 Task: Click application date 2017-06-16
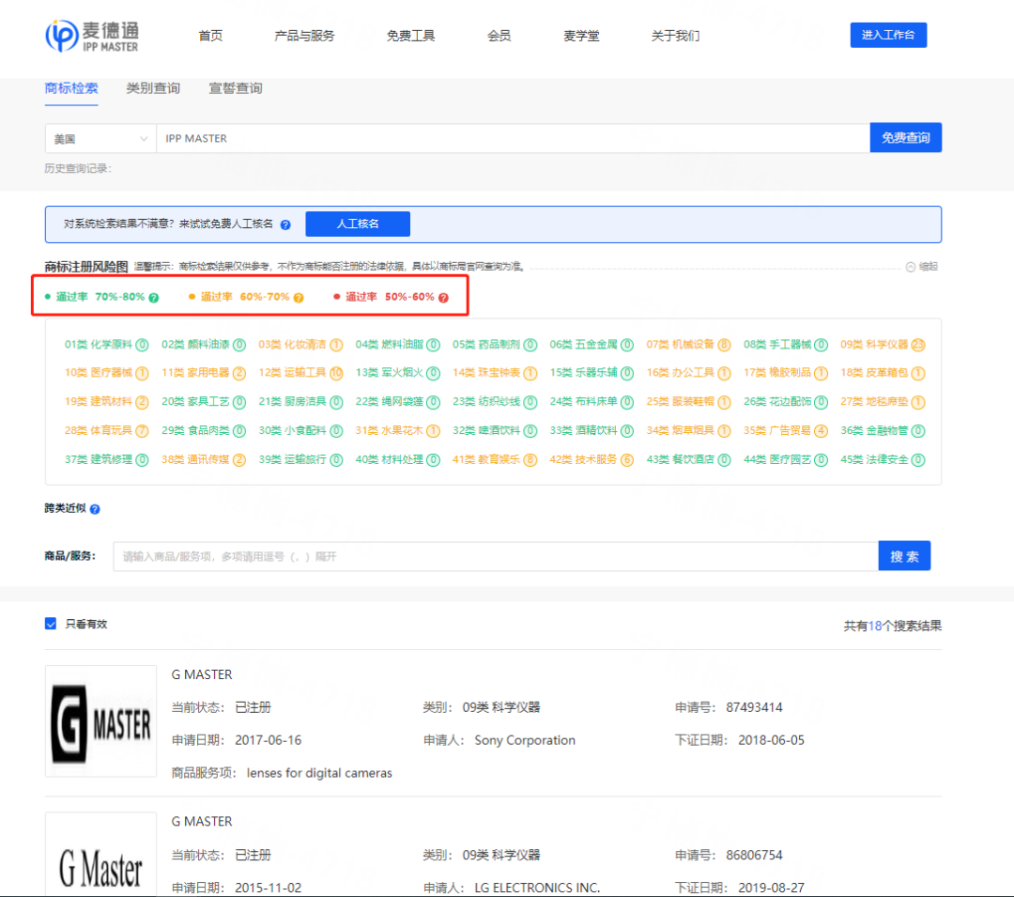point(268,740)
